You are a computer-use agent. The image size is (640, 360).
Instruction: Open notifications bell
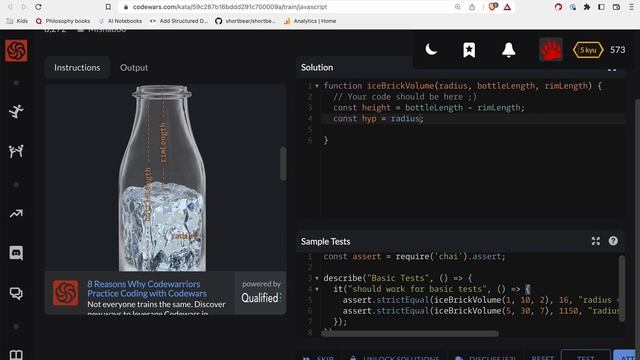[x=508, y=50]
